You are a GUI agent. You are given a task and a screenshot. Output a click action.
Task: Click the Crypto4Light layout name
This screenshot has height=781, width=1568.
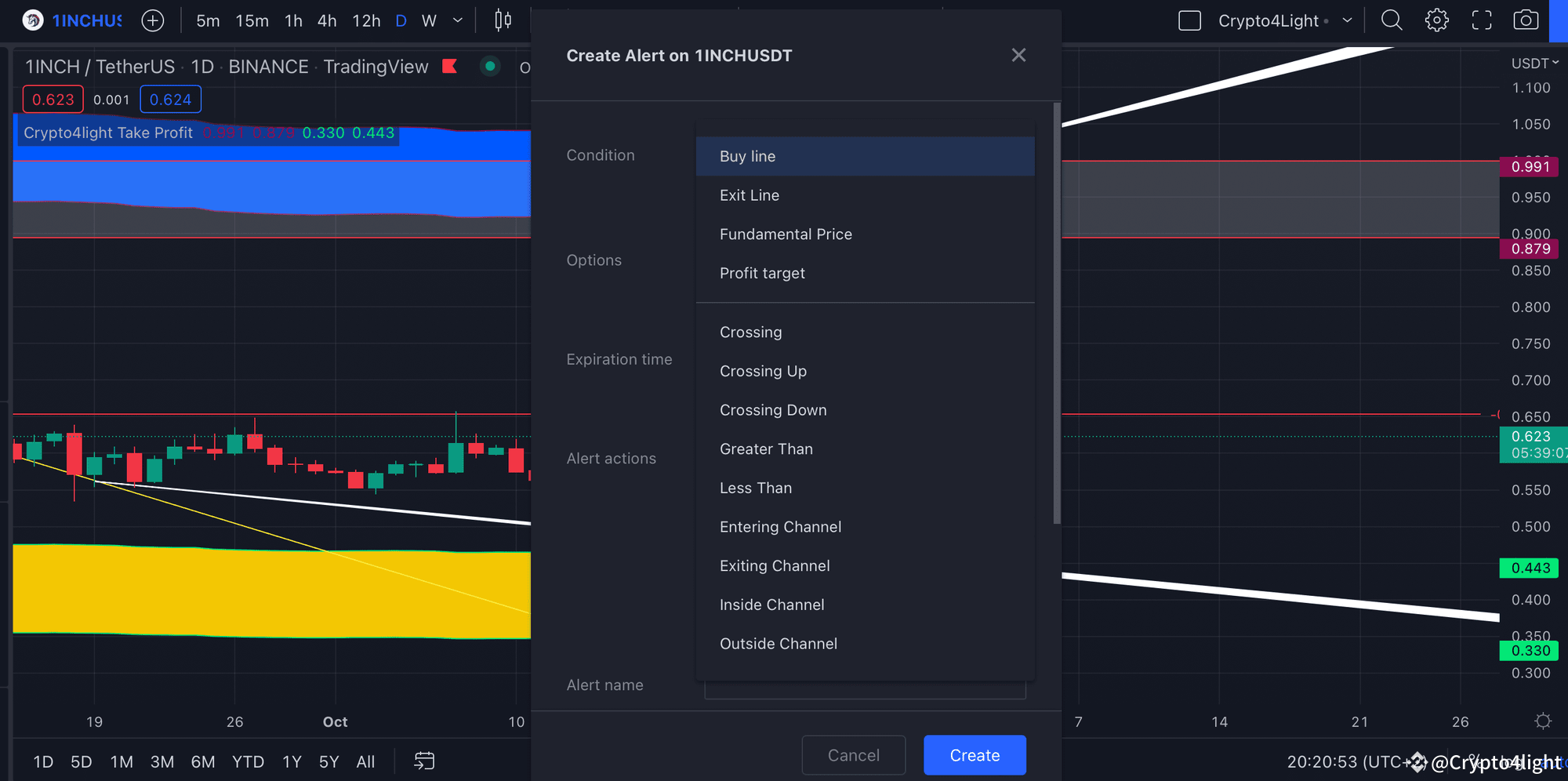1268,21
